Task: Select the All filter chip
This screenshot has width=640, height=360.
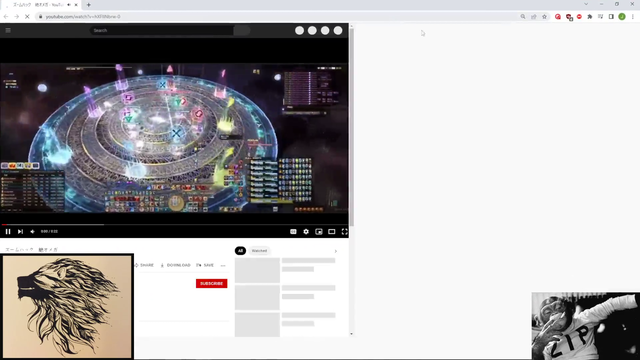Action: [x=240, y=251]
